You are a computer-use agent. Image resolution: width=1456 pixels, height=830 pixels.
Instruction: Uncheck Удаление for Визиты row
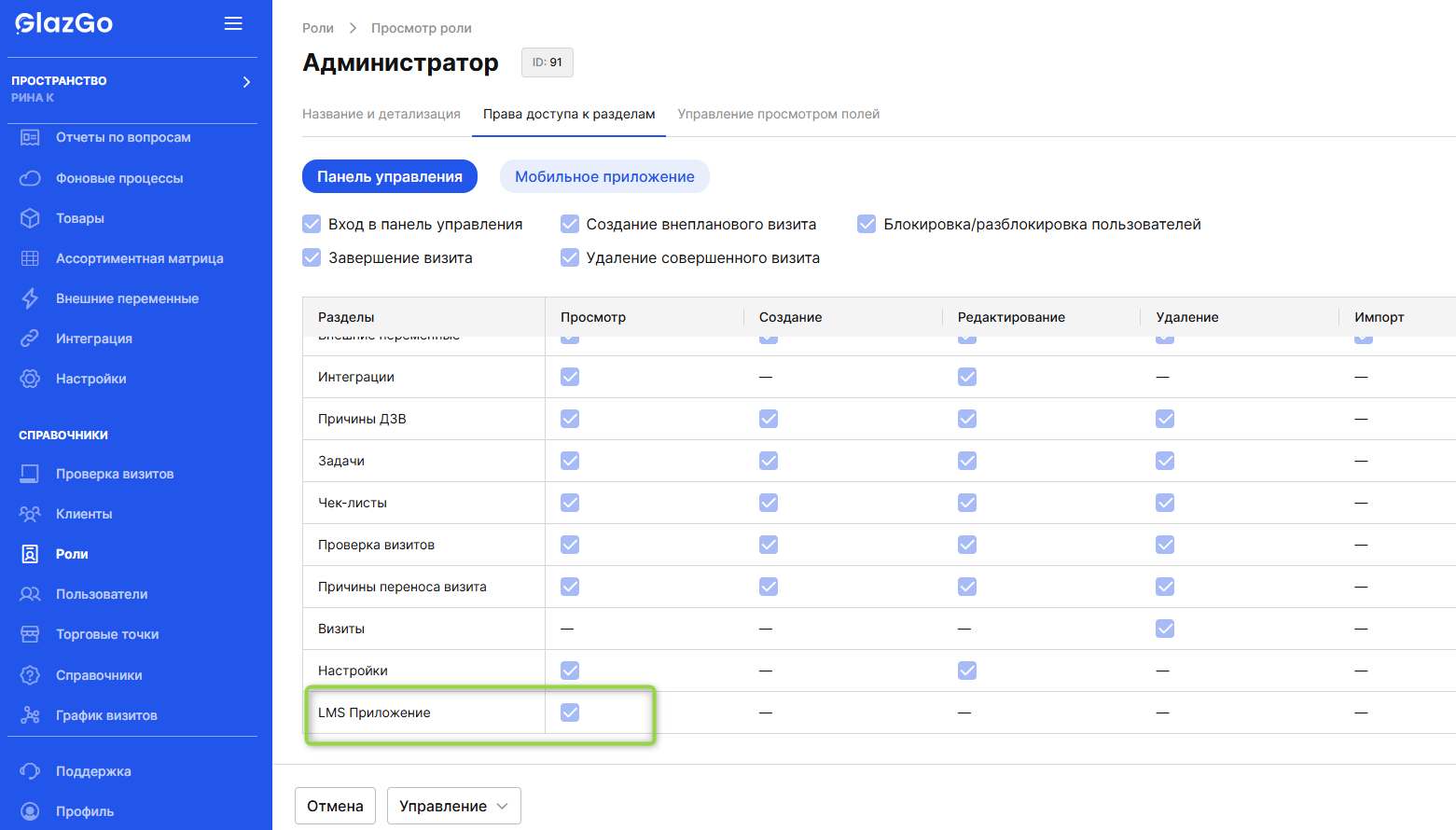coord(1165,629)
